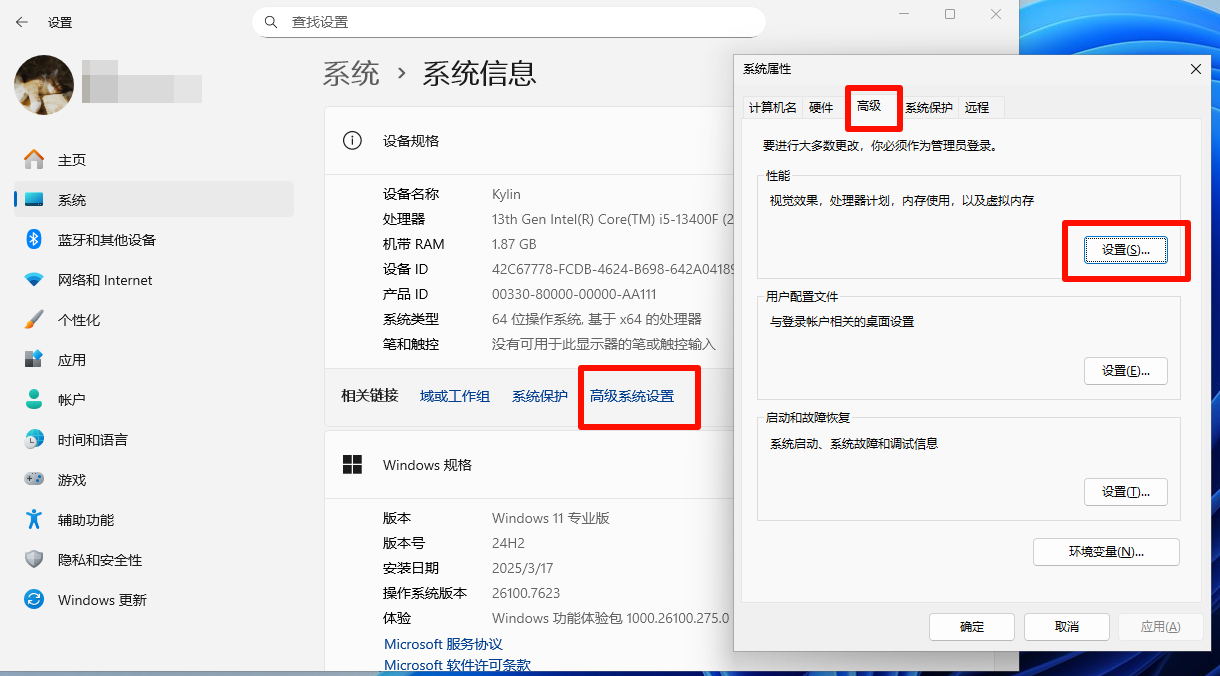
Task: Click the search magnifier icon in Settings
Action: [x=271, y=21]
